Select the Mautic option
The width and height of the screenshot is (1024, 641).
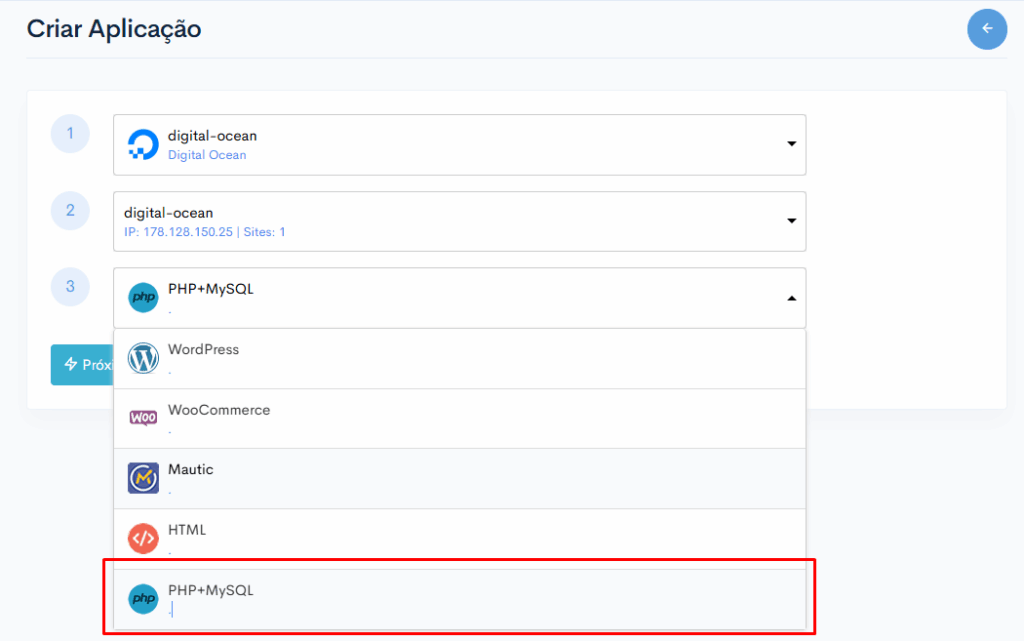[x=460, y=478]
